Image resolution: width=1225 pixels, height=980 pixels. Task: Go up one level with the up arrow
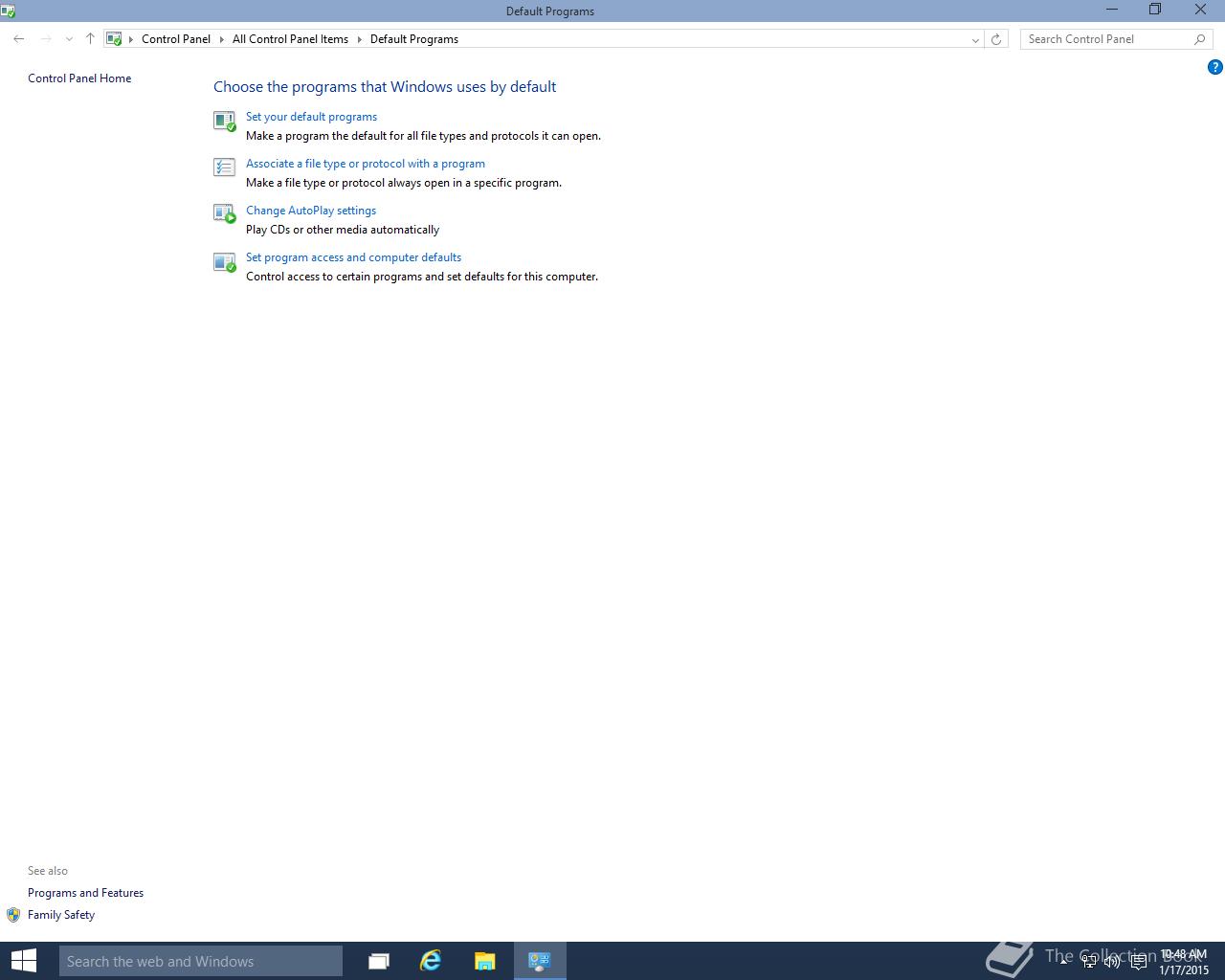[90, 39]
